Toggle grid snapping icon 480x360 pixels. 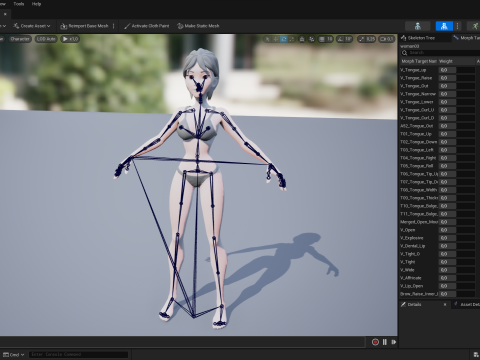[322, 39]
